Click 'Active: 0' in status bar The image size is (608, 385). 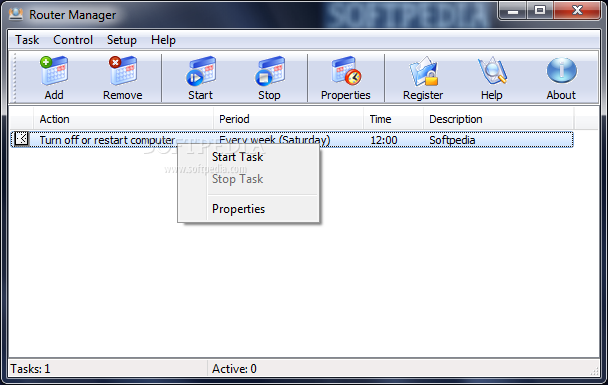click(234, 369)
